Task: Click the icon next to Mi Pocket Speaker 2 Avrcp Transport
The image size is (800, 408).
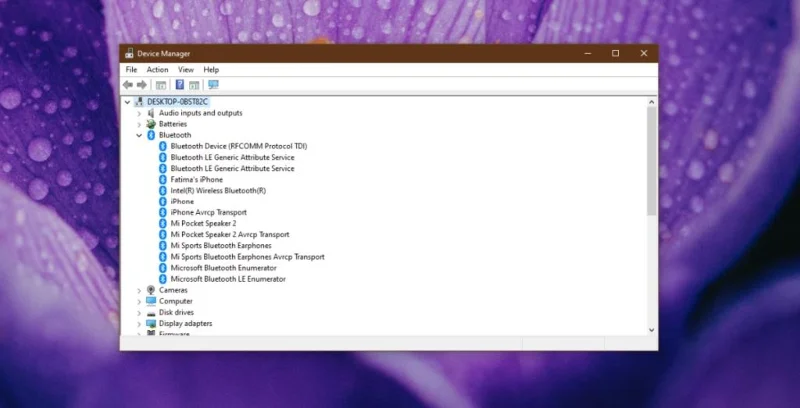Action: coord(163,235)
